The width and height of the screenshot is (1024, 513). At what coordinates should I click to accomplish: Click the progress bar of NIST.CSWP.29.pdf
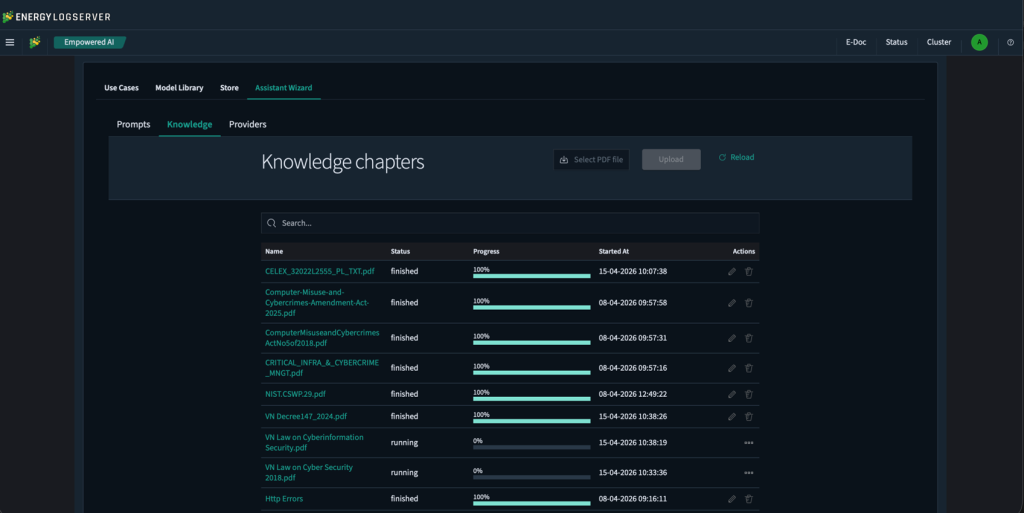click(x=531, y=397)
